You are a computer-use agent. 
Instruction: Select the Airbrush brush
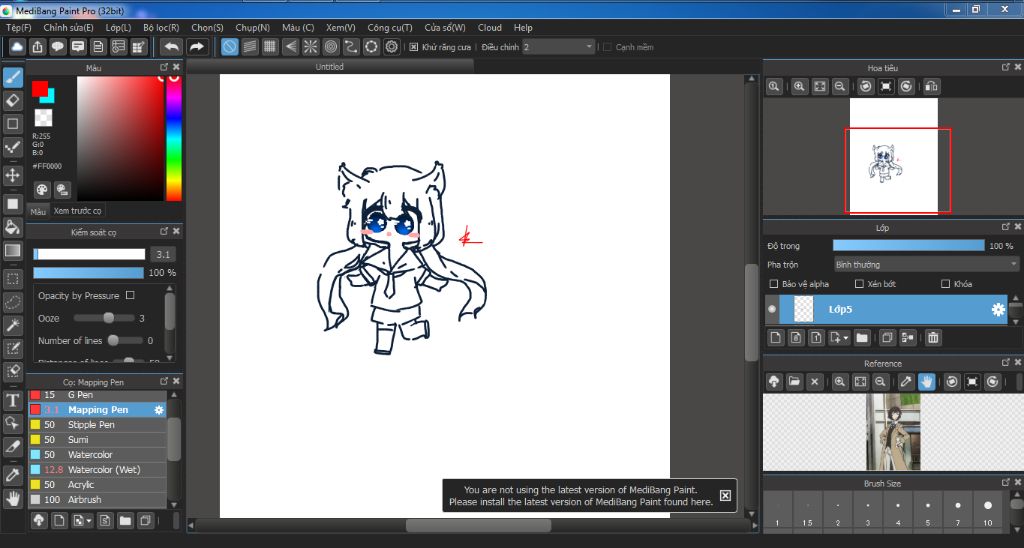click(x=97, y=500)
